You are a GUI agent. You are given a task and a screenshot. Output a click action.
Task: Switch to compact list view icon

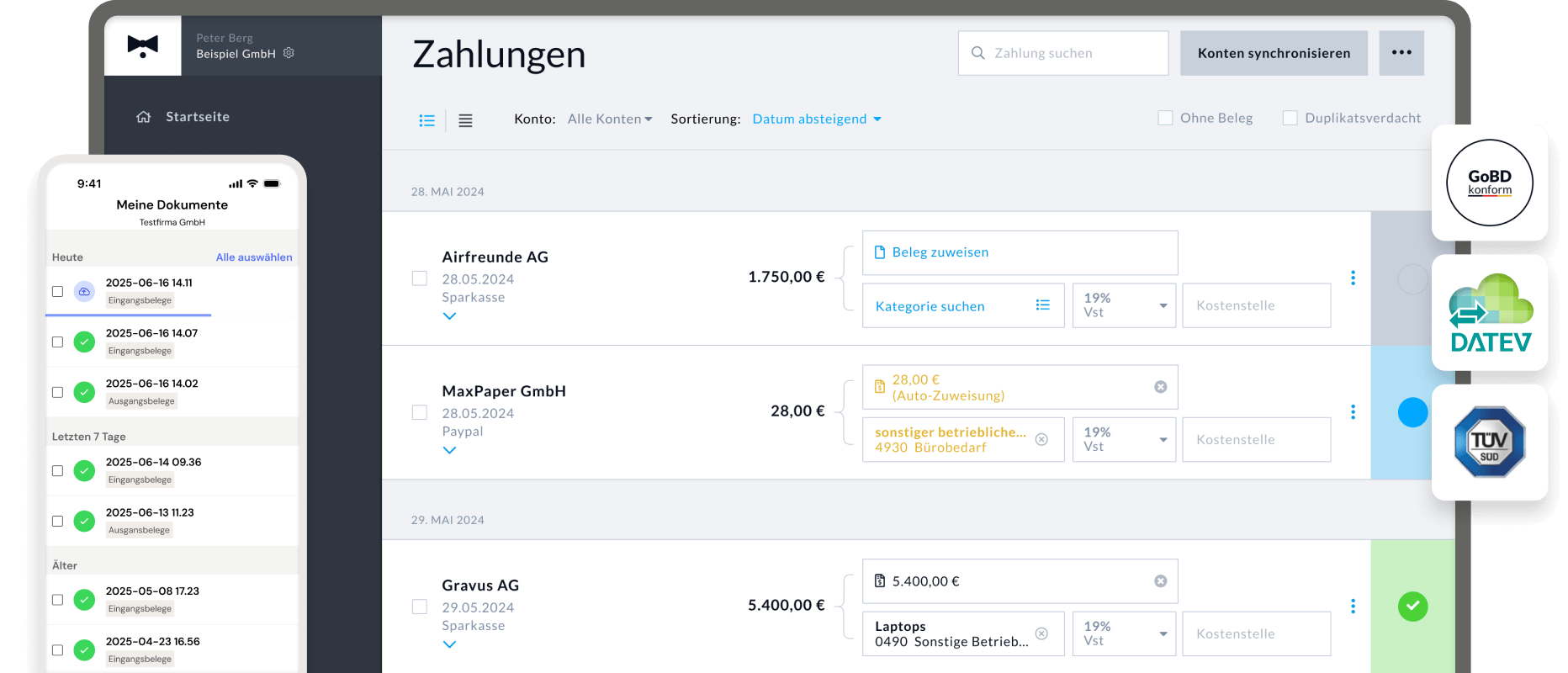[x=465, y=120]
